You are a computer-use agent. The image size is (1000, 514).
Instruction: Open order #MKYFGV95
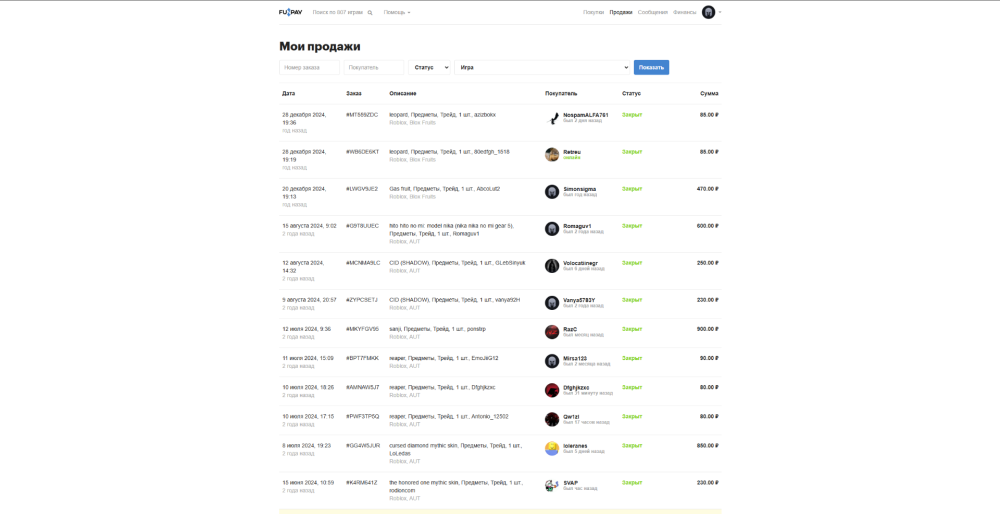point(362,329)
